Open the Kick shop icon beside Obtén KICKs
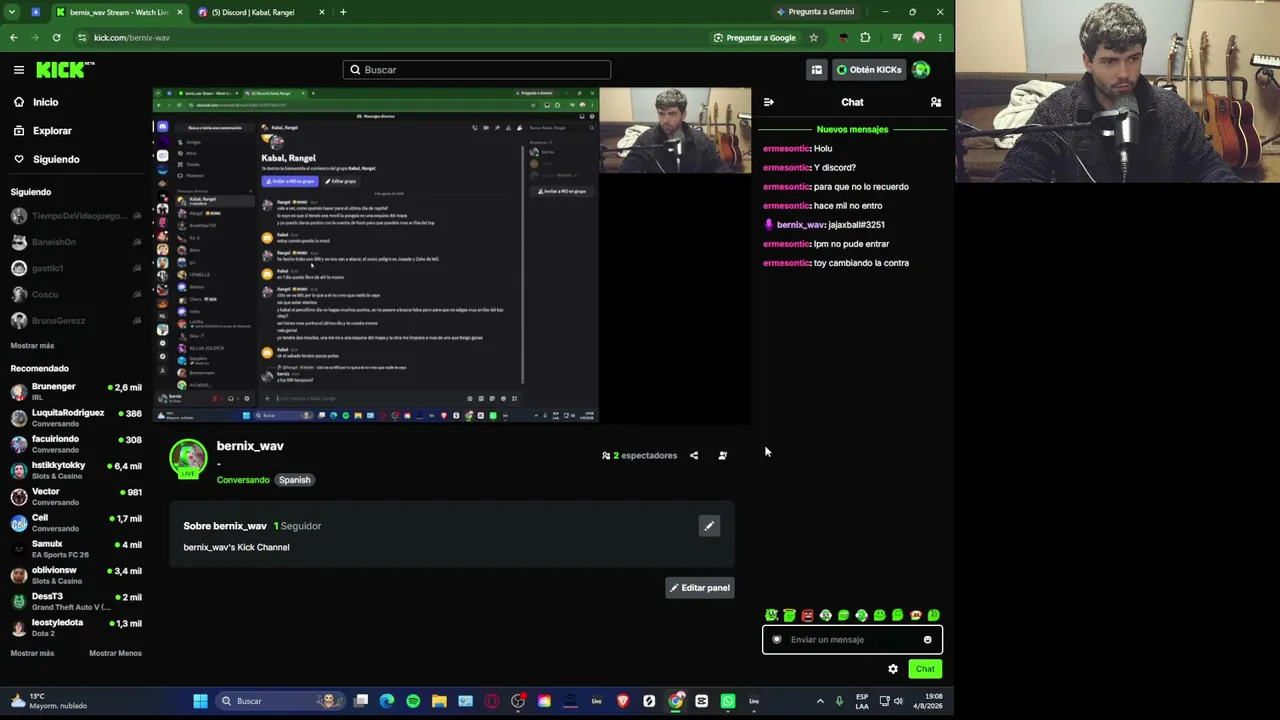Screen dimensions: 1280x720 point(816,70)
